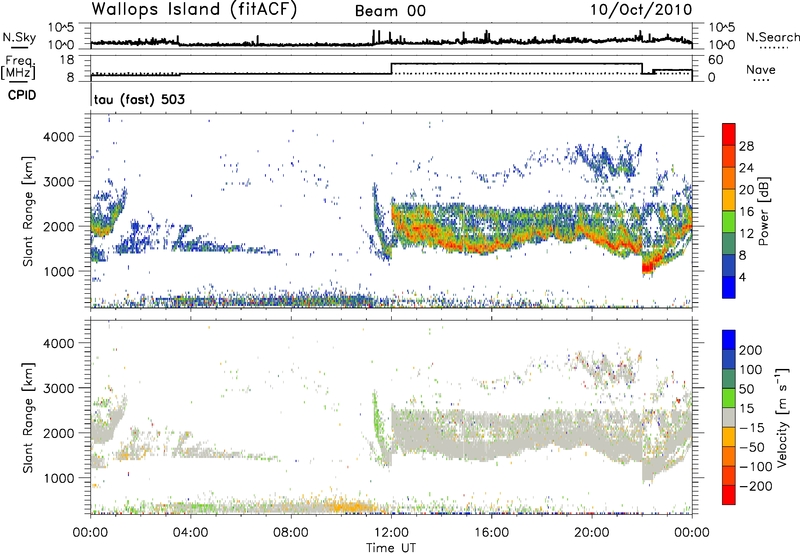800x554 pixels.
Task: Click the "16:00" time tick label
Action: [491, 533]
